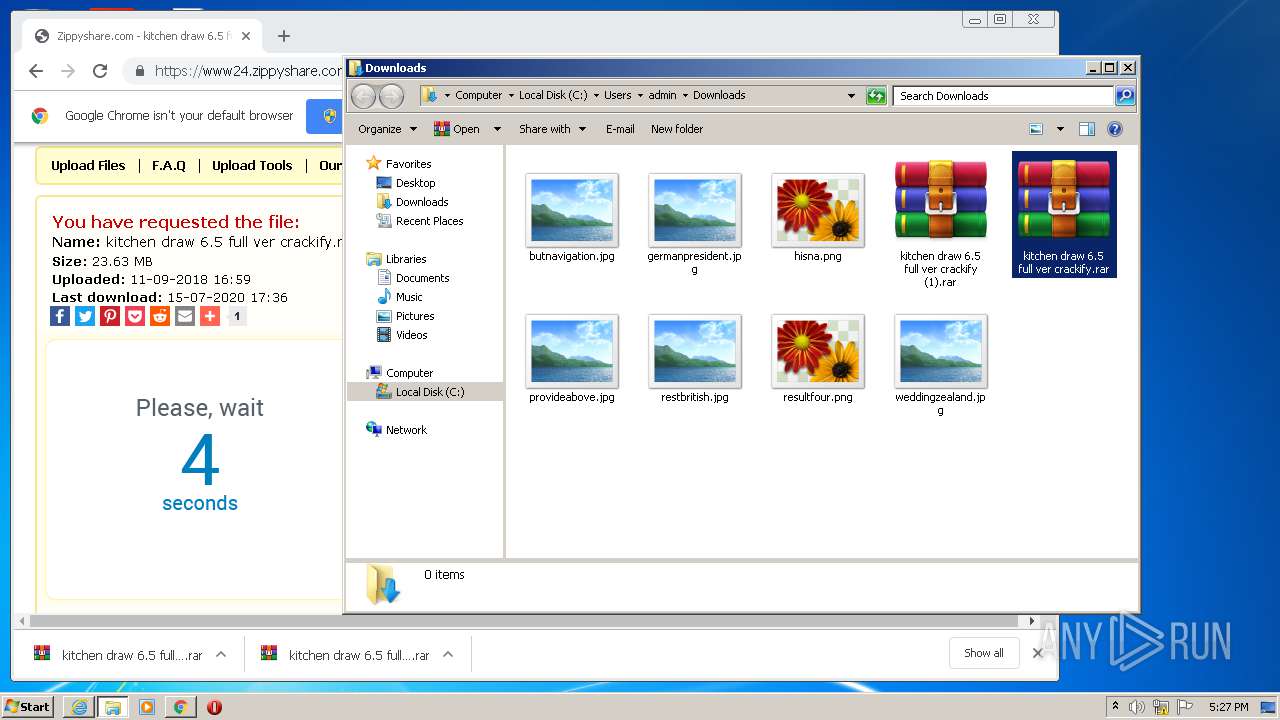1280x720 pixels.
Task: Select the weddingzealand.jpg file
Action: [940, 365]
